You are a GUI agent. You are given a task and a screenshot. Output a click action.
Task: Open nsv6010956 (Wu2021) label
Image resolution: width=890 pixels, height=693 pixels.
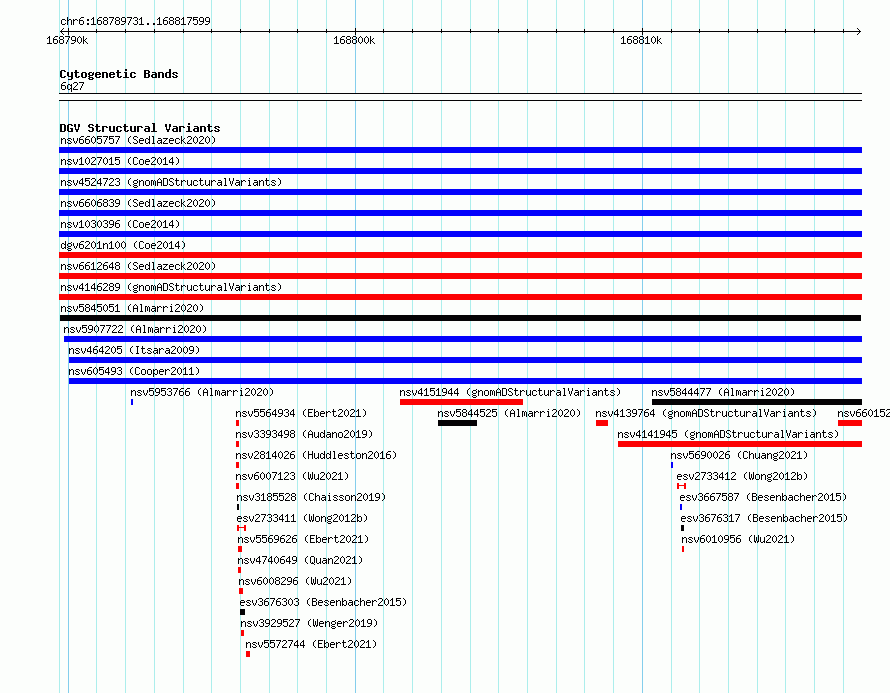738,539
